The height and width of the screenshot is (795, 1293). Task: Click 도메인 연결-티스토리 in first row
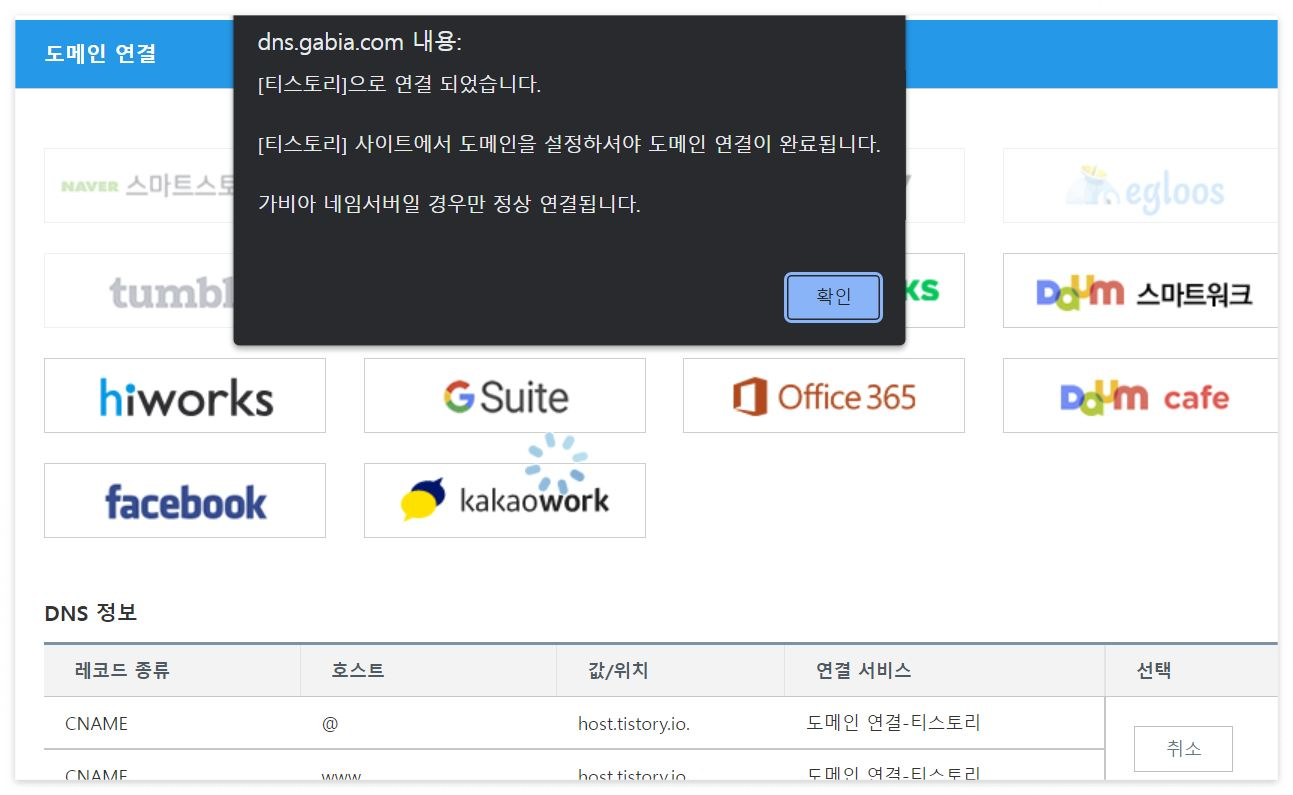point(894,722)
